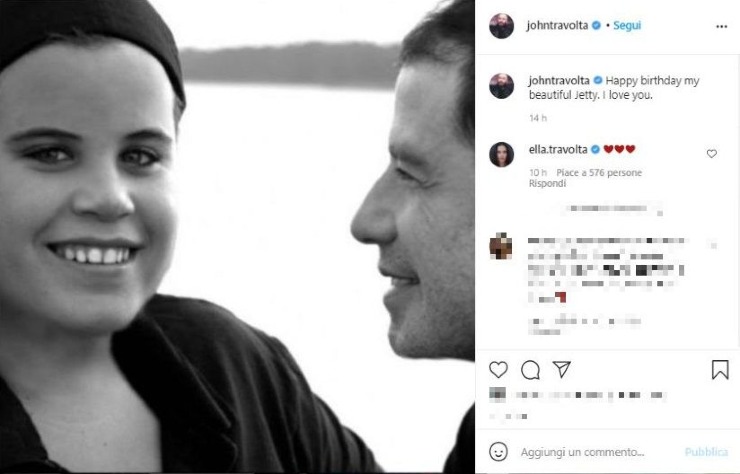Open ella.travolta's profile avatar
This screenshot has width=740, height=474.
coord(502,154)
